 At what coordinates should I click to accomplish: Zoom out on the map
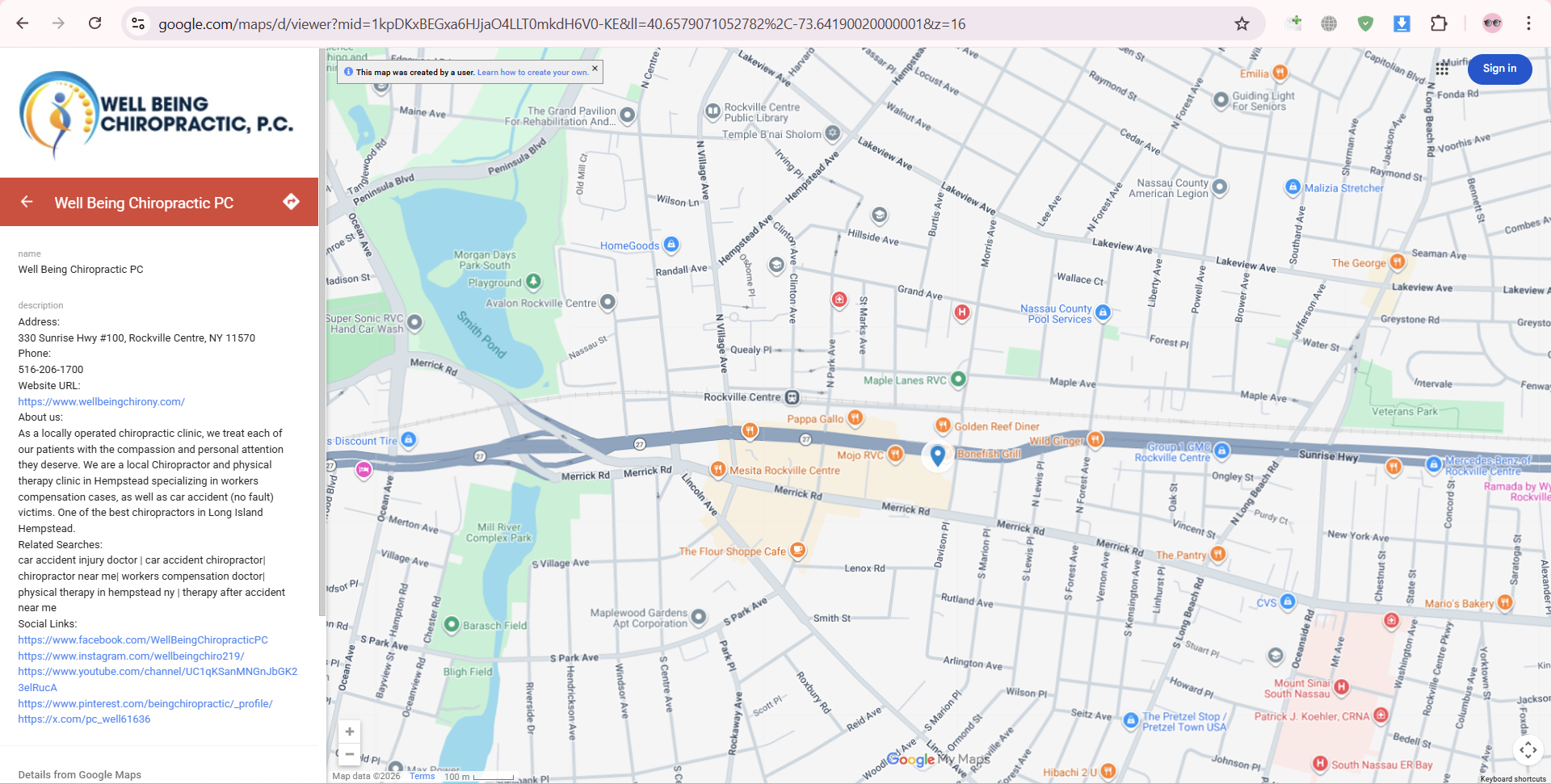coord(349,754)
